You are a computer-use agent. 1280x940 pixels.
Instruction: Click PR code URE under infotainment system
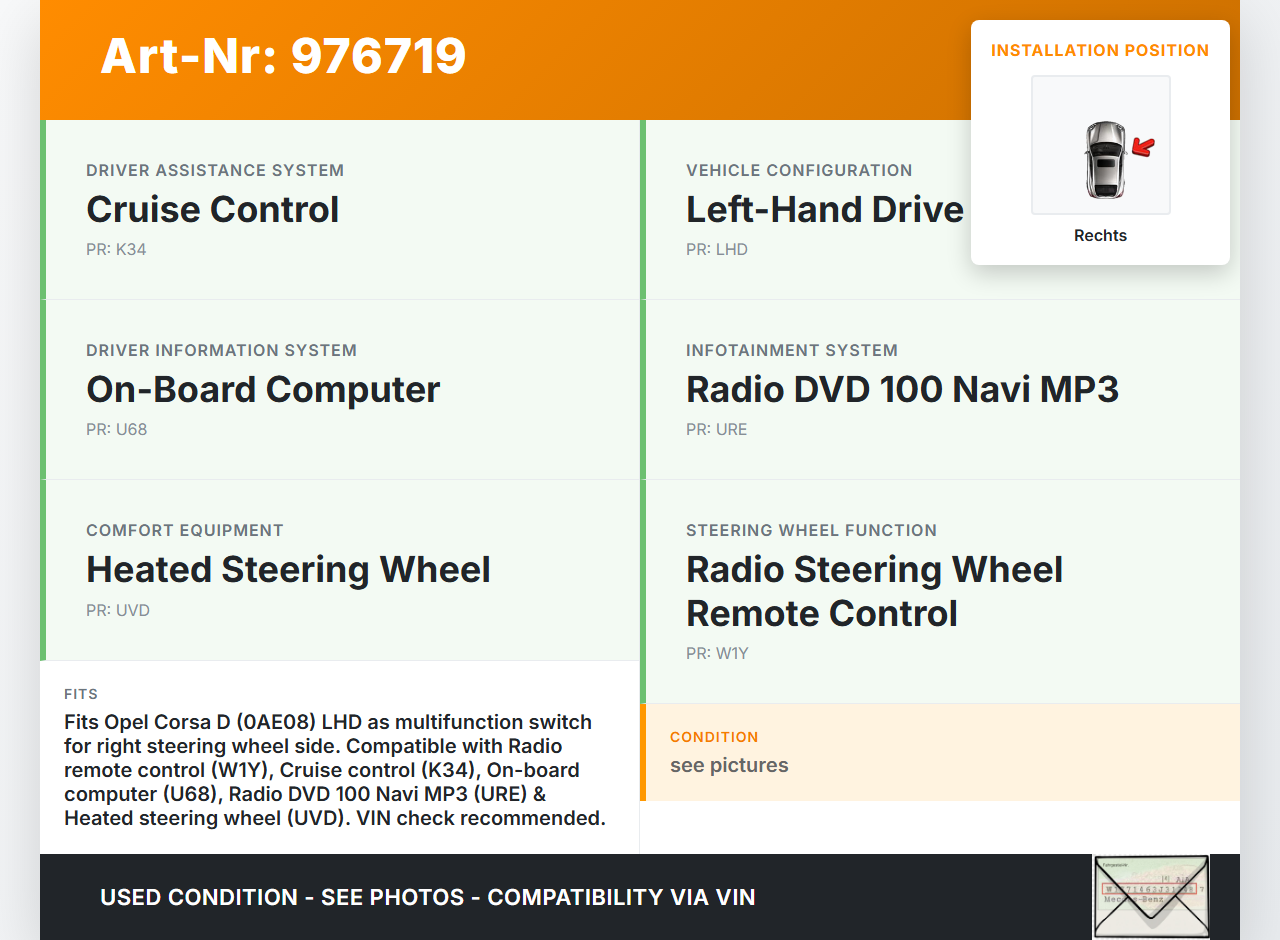tap(716, 430)
